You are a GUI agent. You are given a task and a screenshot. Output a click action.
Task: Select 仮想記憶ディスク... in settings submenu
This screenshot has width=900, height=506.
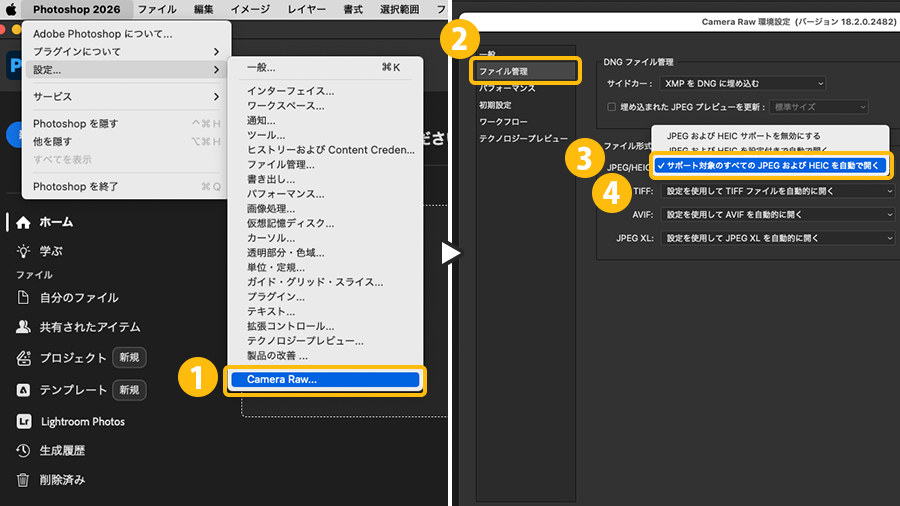(x=325, y=223)
